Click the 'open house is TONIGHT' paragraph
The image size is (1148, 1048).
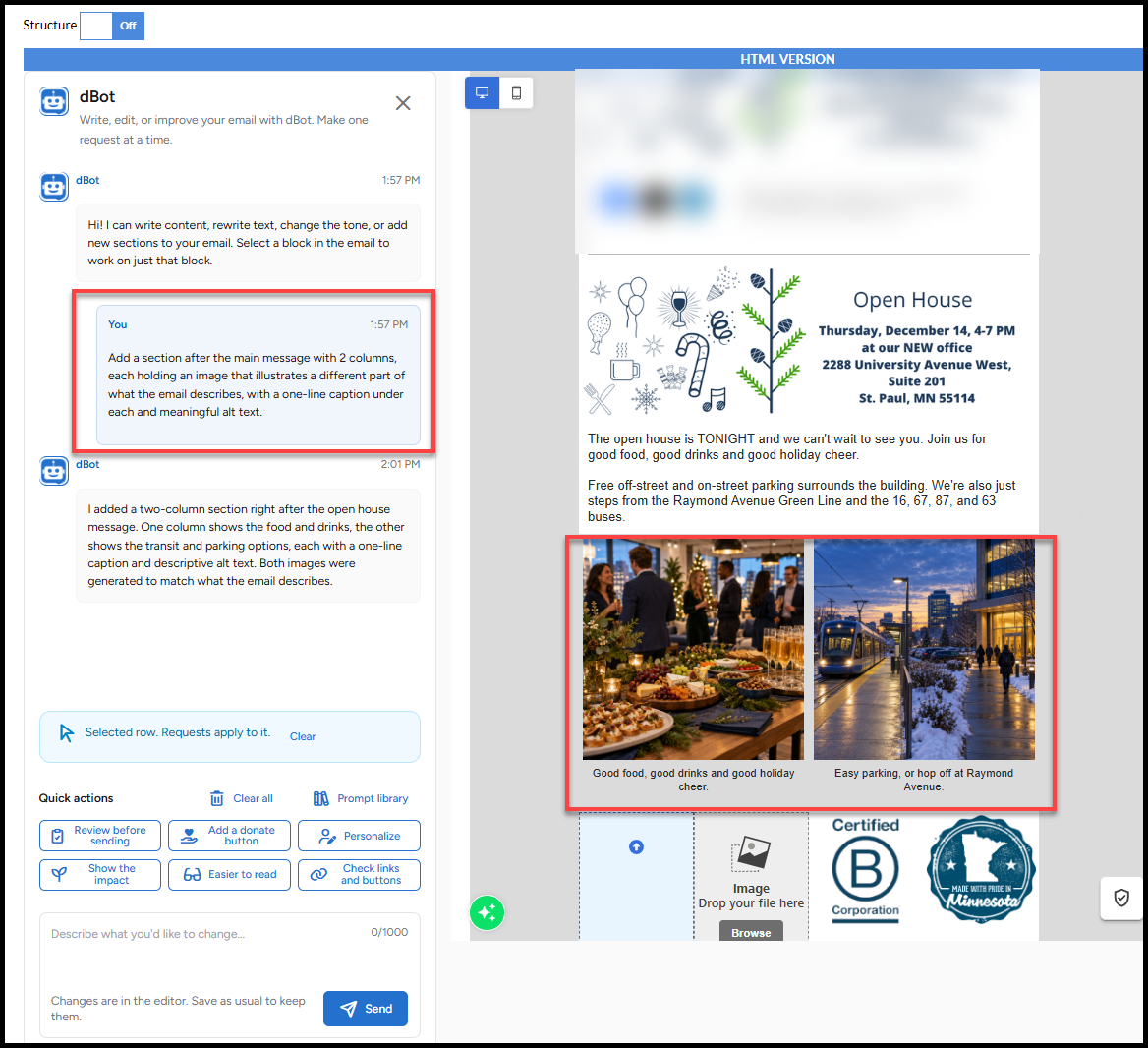[x=787, y=446]
